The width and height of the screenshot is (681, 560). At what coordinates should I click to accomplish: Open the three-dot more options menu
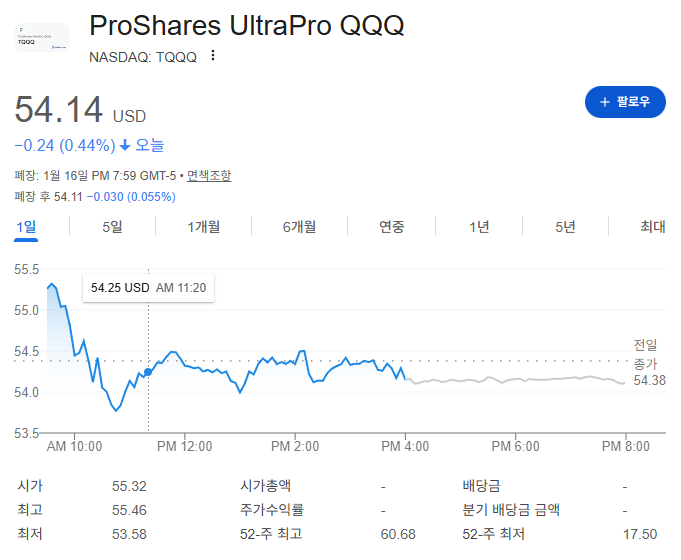[x=212, y=56]
